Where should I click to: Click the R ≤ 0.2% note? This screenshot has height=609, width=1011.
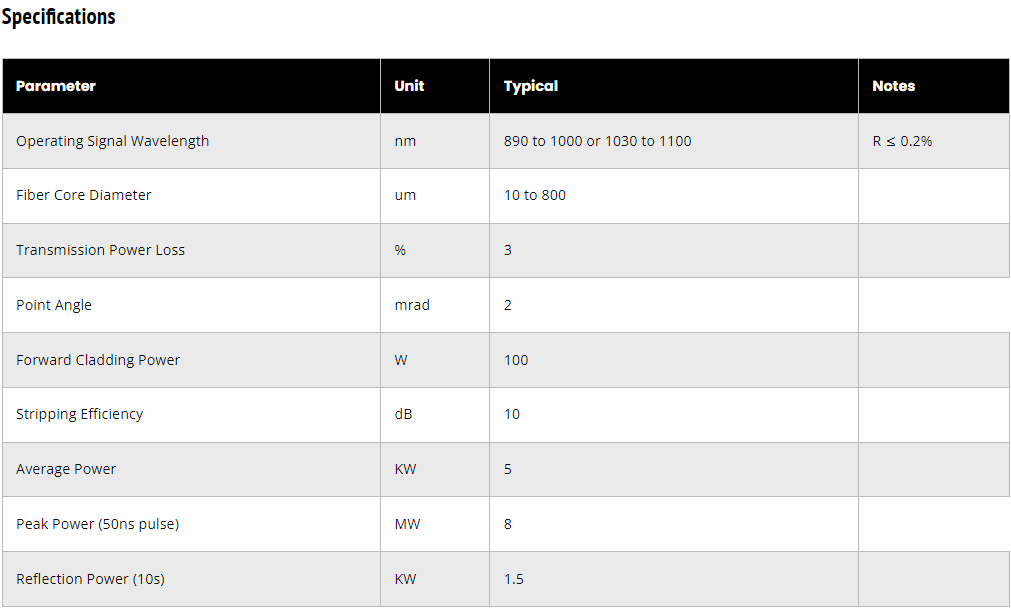(x=902, y=141)
